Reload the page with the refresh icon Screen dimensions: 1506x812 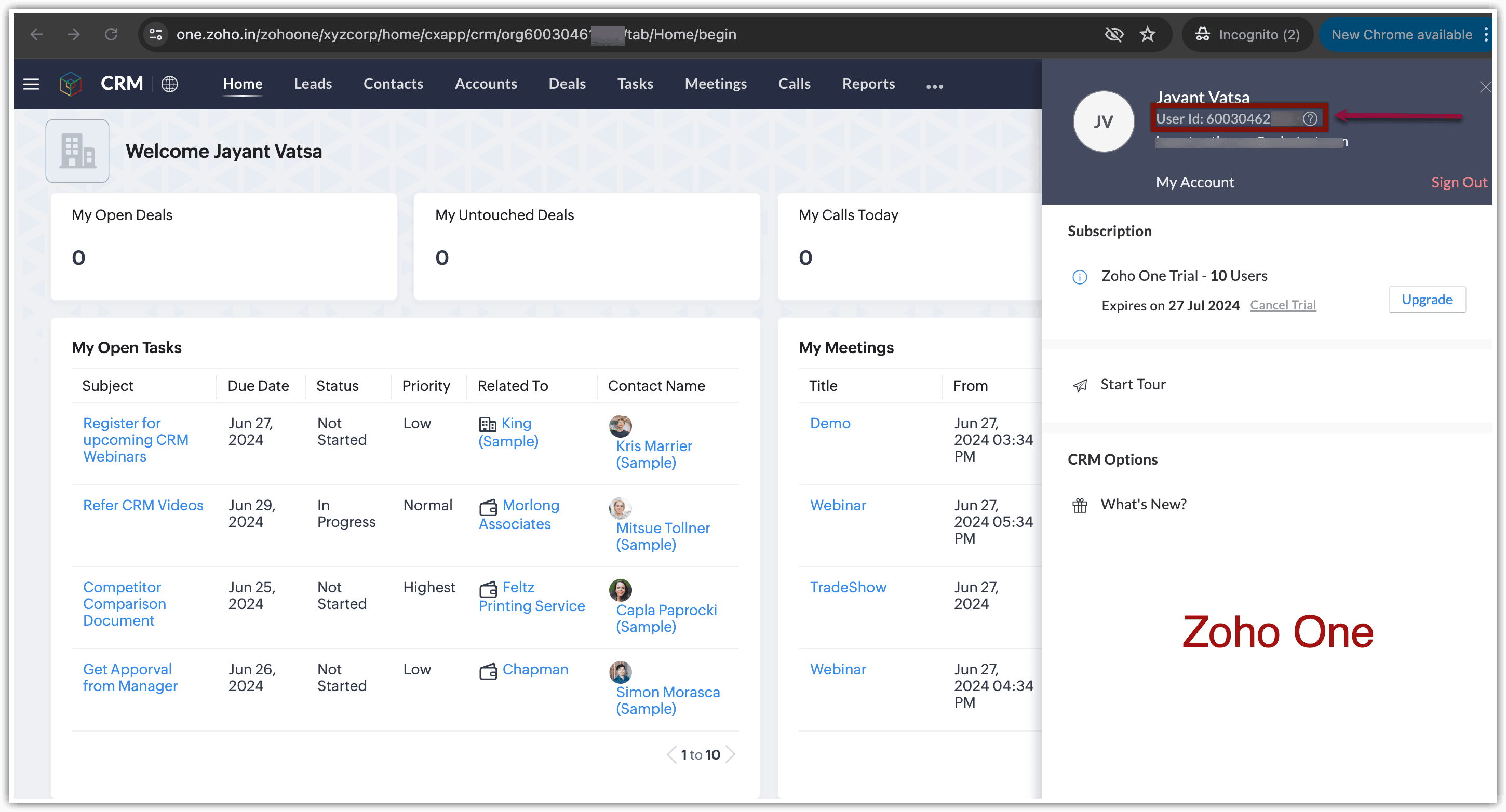point(111,34)
